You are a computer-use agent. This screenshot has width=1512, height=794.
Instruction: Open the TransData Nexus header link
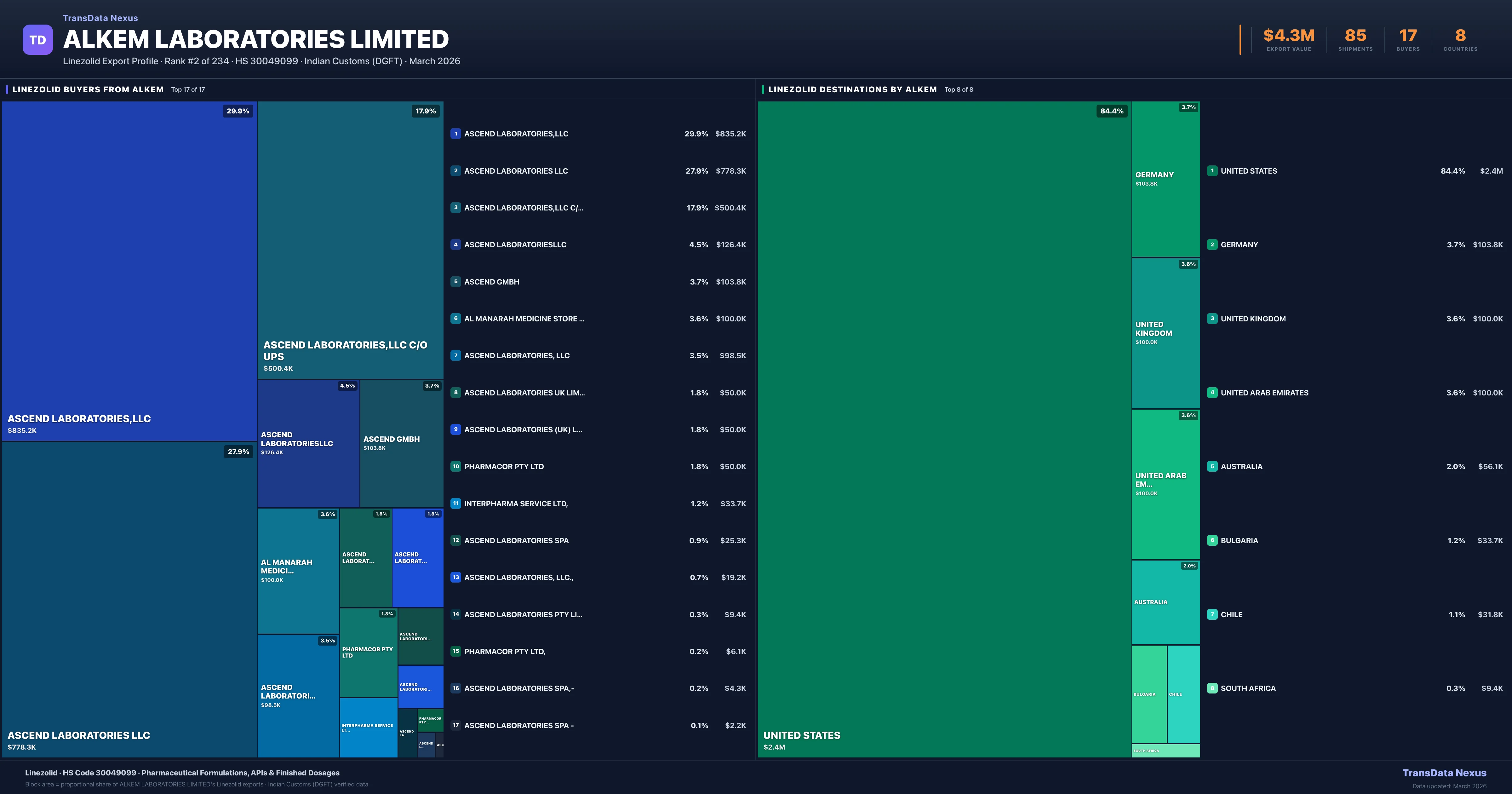pos(100,18)
